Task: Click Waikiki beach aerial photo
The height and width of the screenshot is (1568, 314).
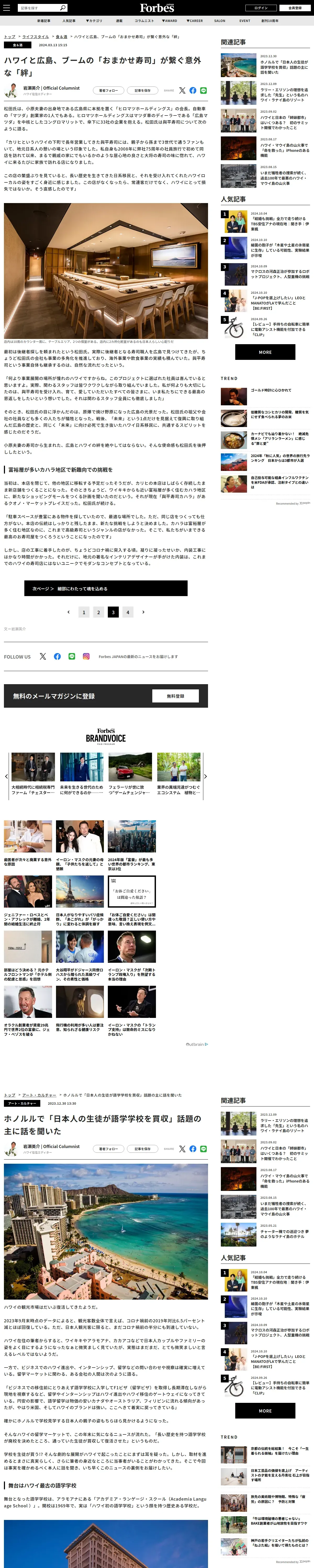Action: pos(106,1231)
